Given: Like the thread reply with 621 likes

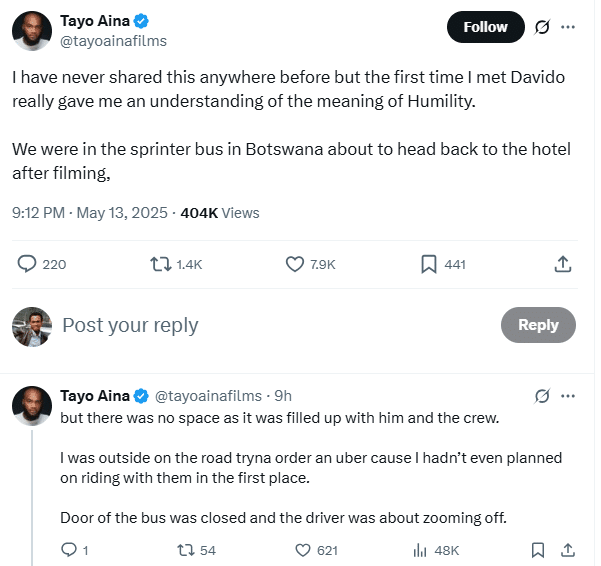Looking at the screenshot, I should click(303, 550).
